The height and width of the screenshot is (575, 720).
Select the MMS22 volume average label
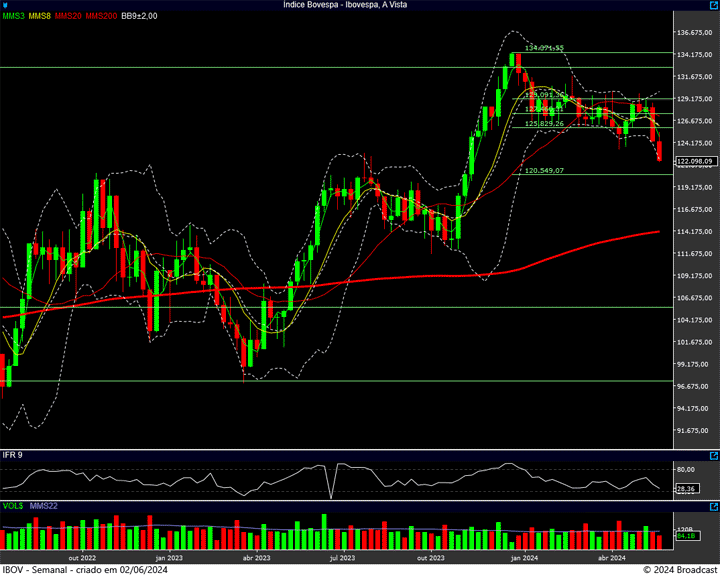44,506
